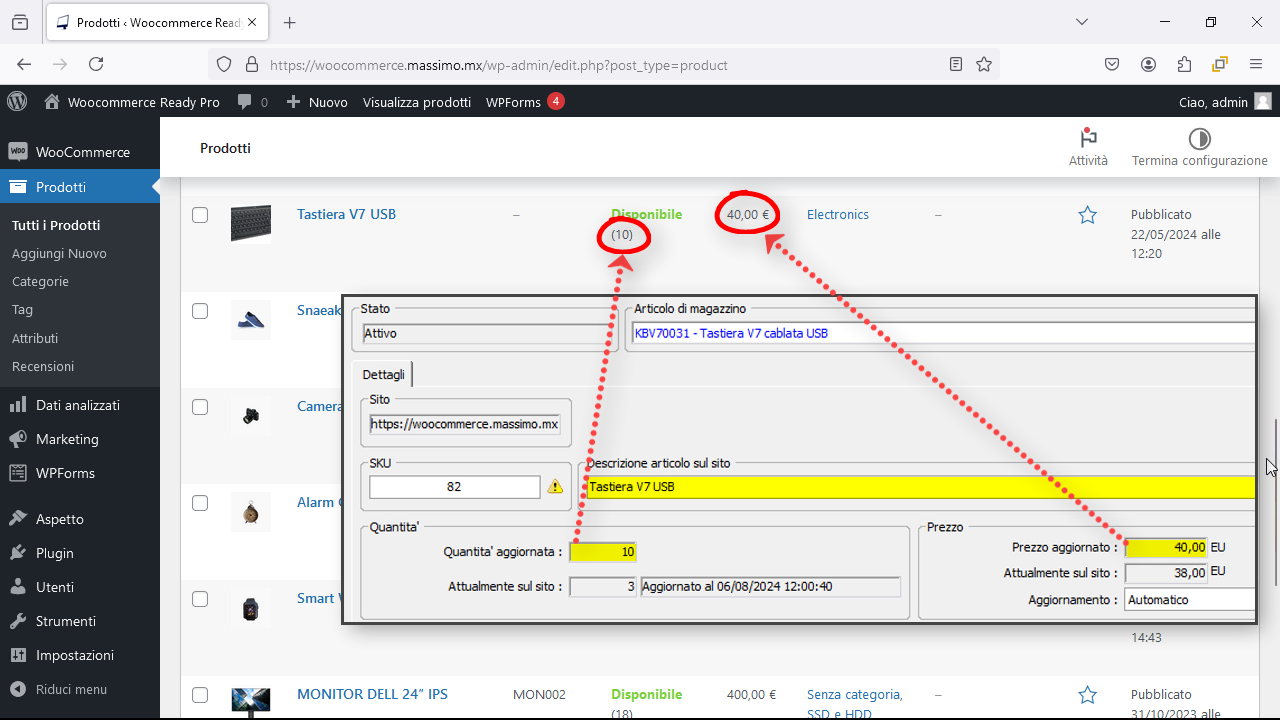The image size is (1280, 720).
Task: Open WPForms menu in sidebar
Action: 80,473
